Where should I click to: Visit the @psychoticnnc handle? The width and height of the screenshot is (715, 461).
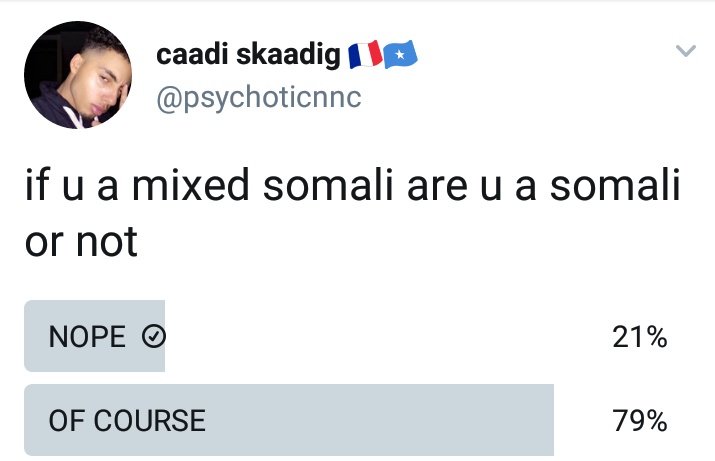259,97
